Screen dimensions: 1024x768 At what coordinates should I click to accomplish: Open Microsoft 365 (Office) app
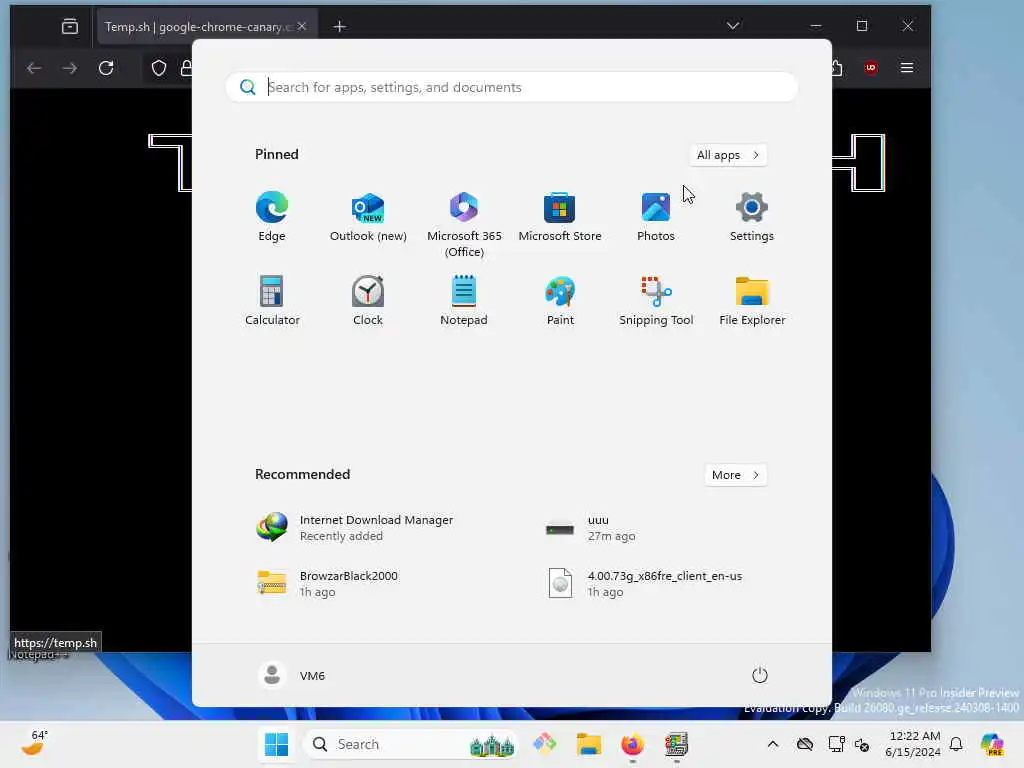coord(464,225)
